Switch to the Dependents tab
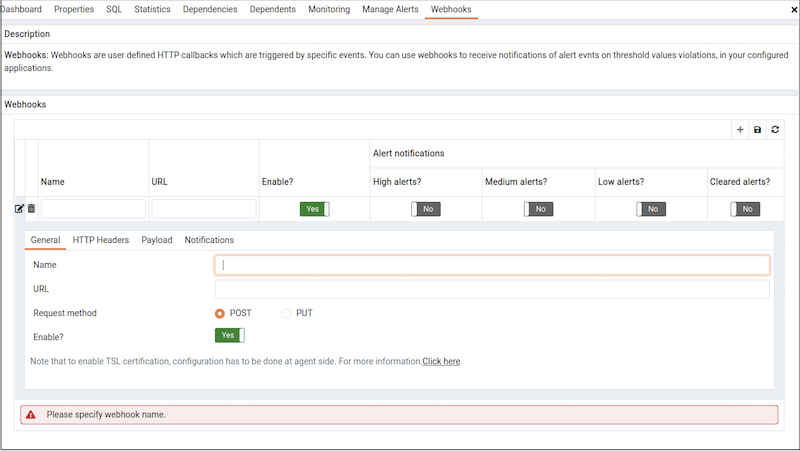 click(x=272, y=9)
